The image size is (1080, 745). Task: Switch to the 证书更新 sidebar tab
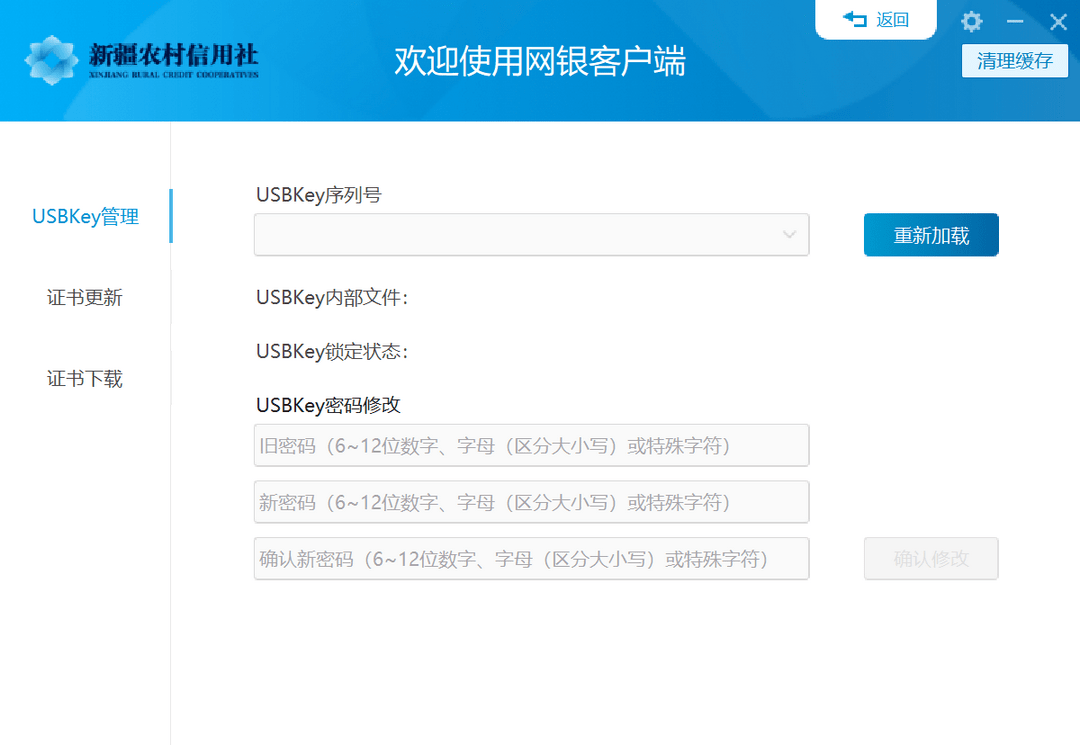85,297
